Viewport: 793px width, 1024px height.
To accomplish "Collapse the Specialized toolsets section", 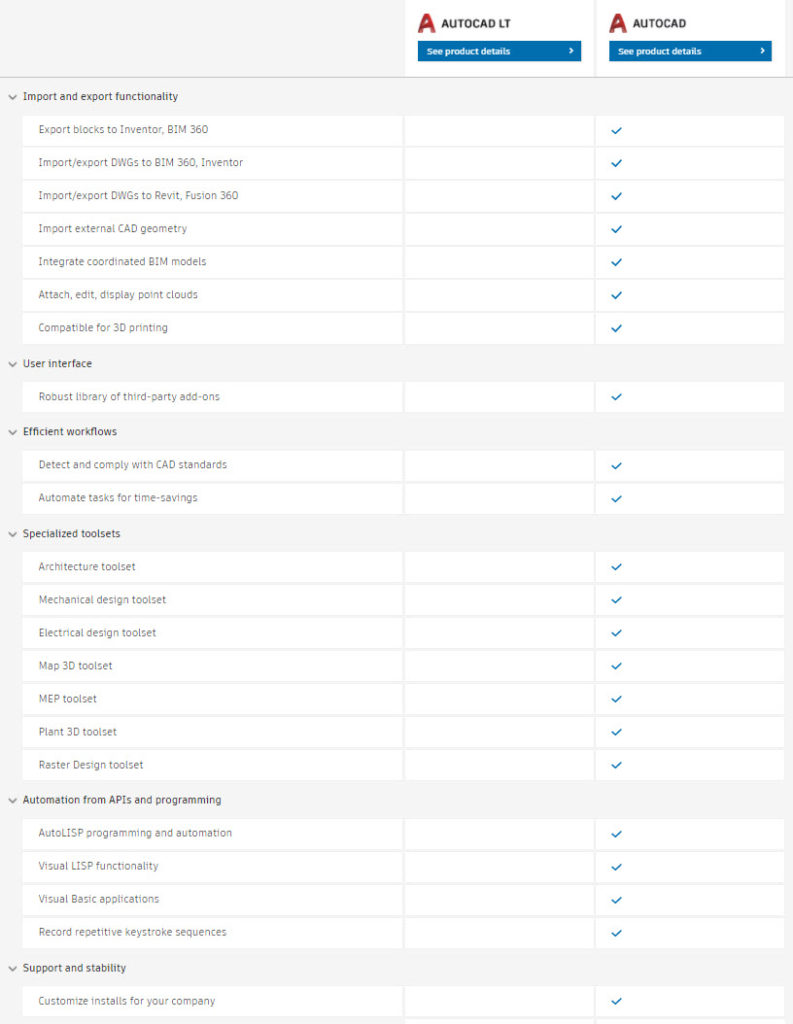I will tap(12, 534).
